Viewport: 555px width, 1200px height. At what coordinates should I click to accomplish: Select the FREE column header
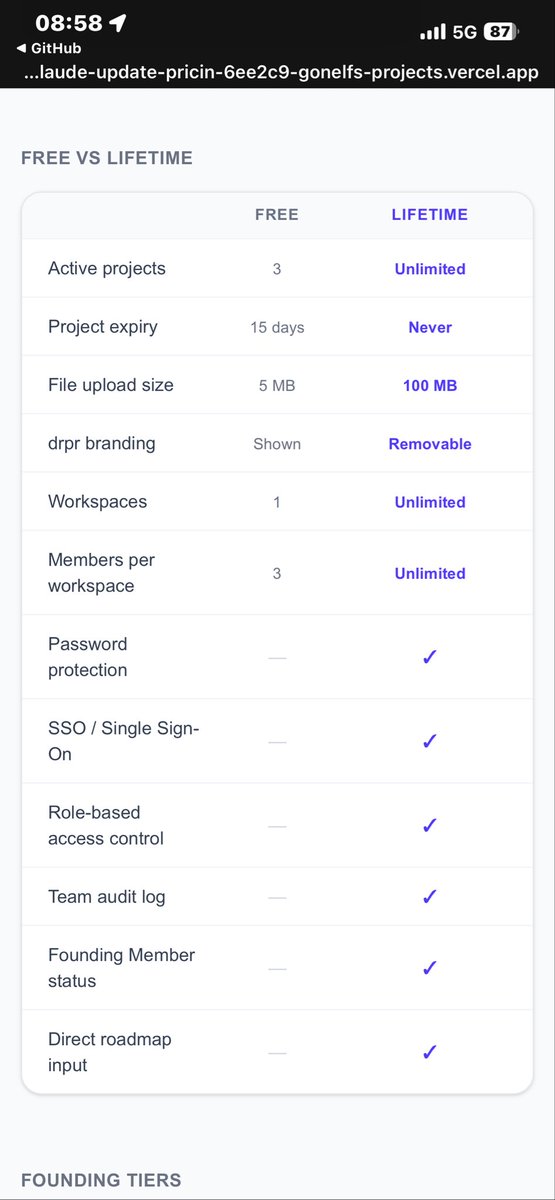(277, 214)
